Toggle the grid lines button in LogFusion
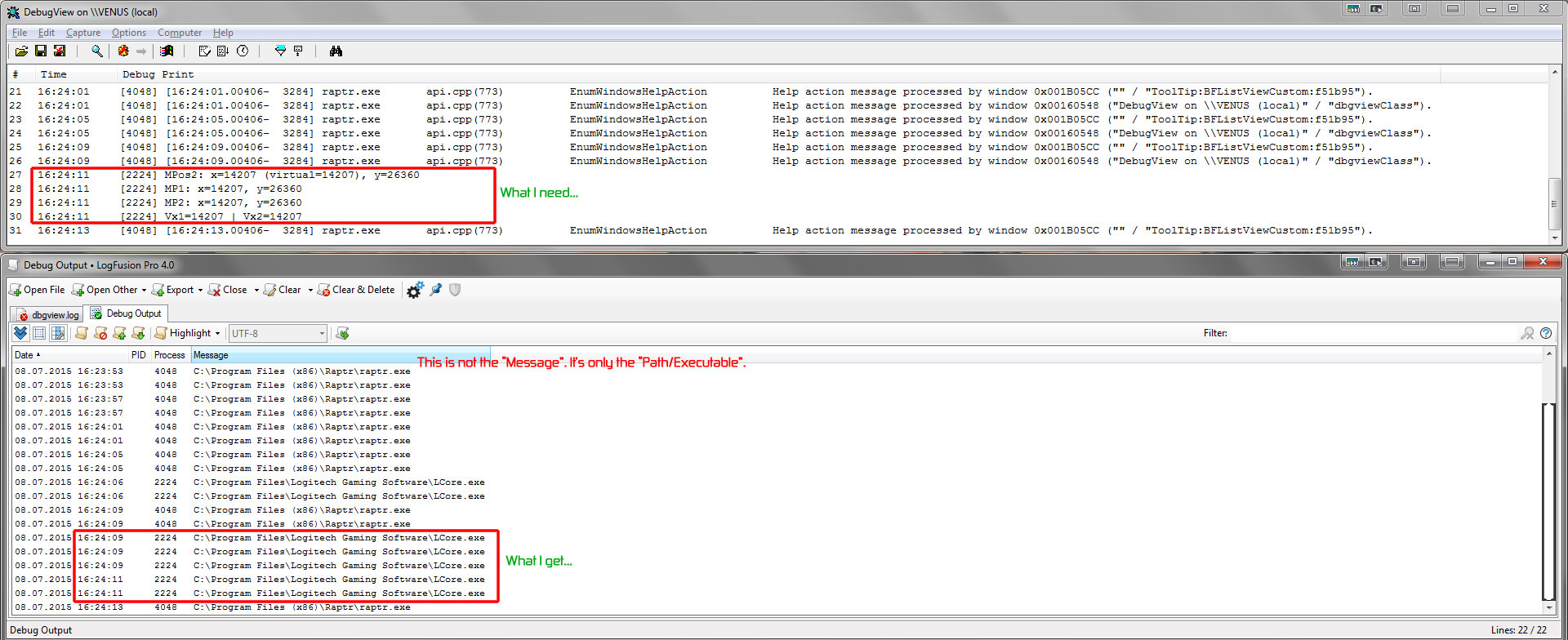Viewport: 1568px width, 640px height. [x=39, y=333]
